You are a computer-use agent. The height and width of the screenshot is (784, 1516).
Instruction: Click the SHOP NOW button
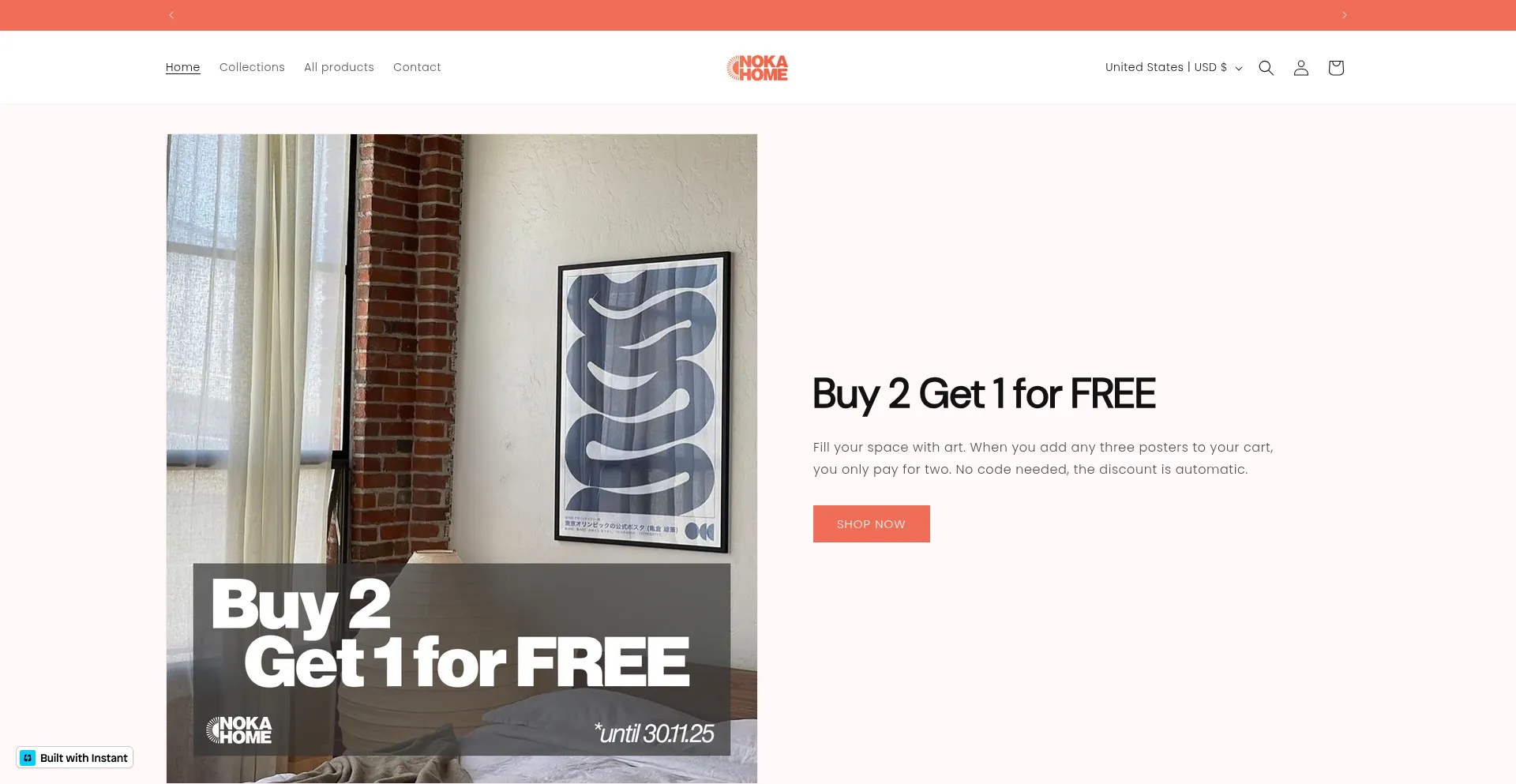point(871,524)
